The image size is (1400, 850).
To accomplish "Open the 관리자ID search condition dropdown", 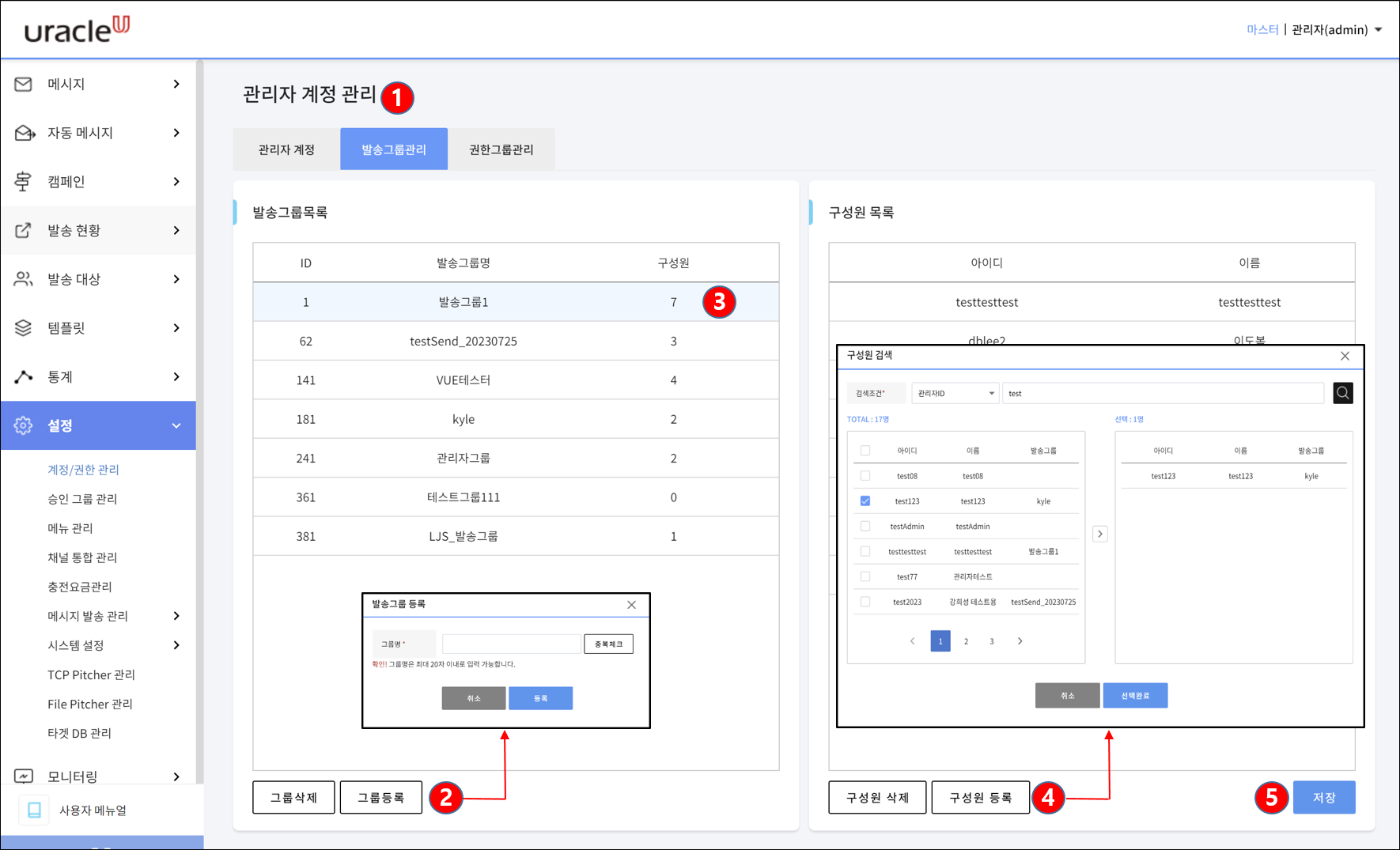I will tap(955, 393).
